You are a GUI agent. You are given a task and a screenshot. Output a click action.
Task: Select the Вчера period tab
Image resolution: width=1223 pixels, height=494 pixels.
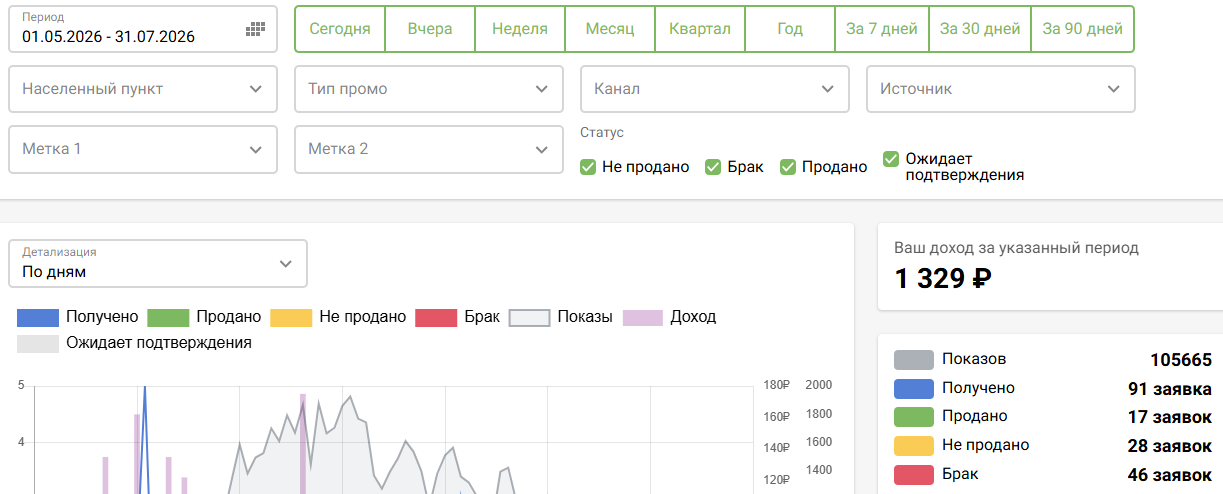coord(430,29)
